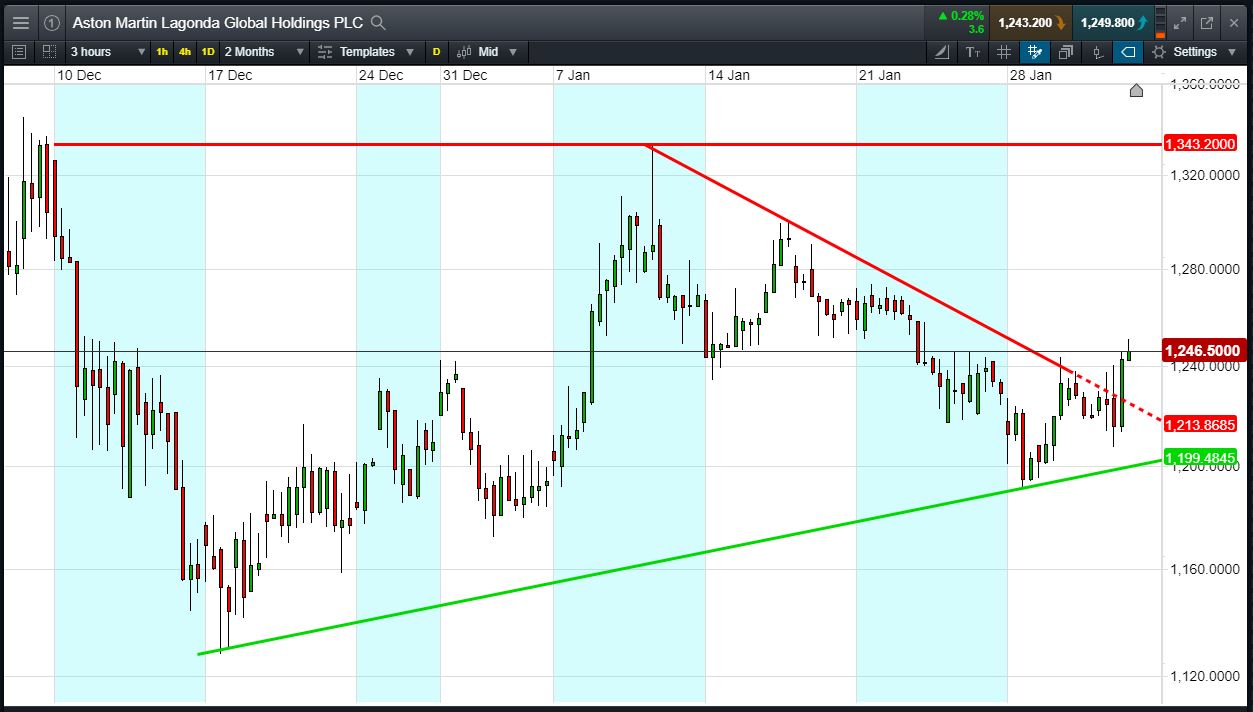Open the hamburger main menu

click(21, 22)
